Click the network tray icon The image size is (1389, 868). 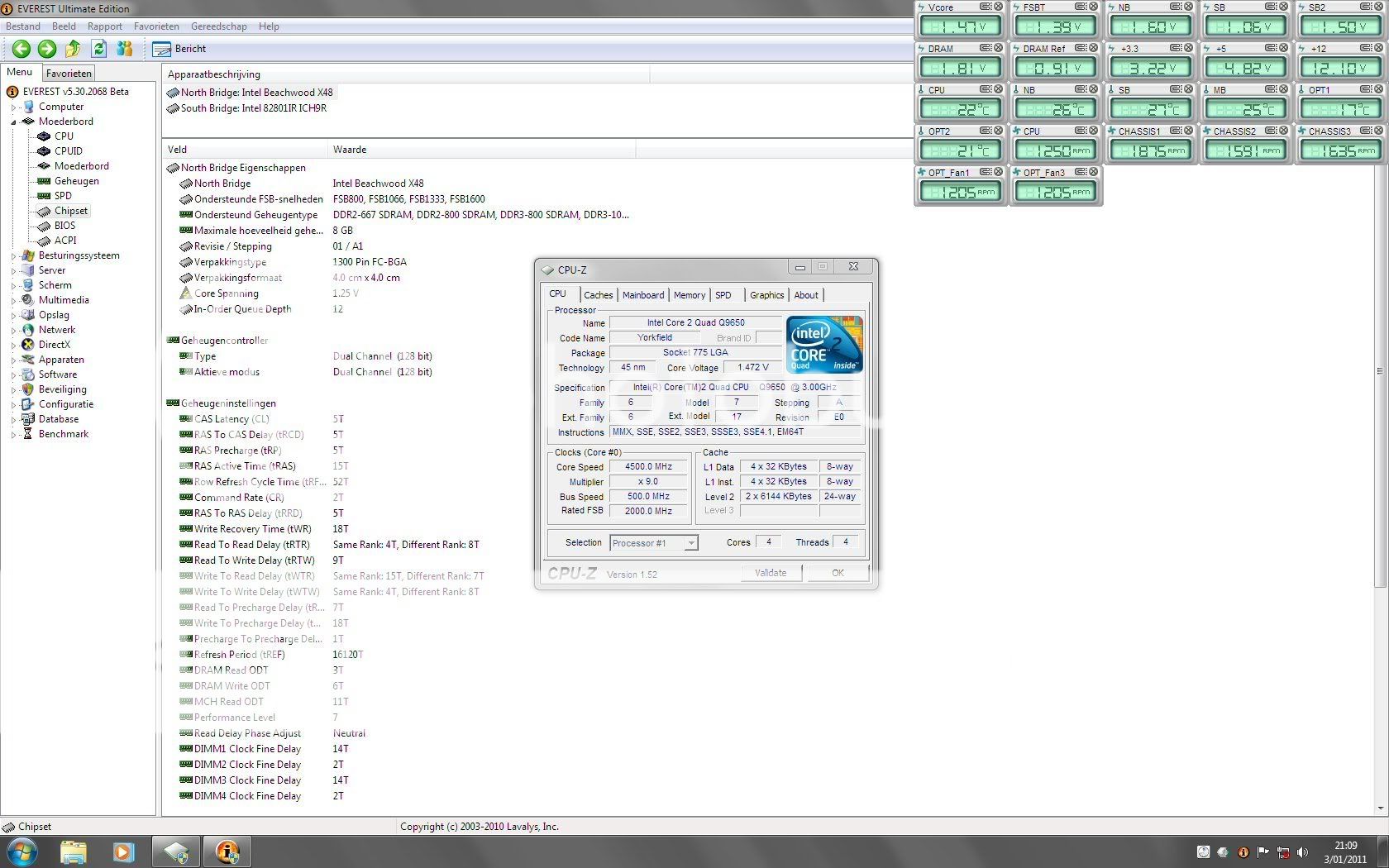1283,852
